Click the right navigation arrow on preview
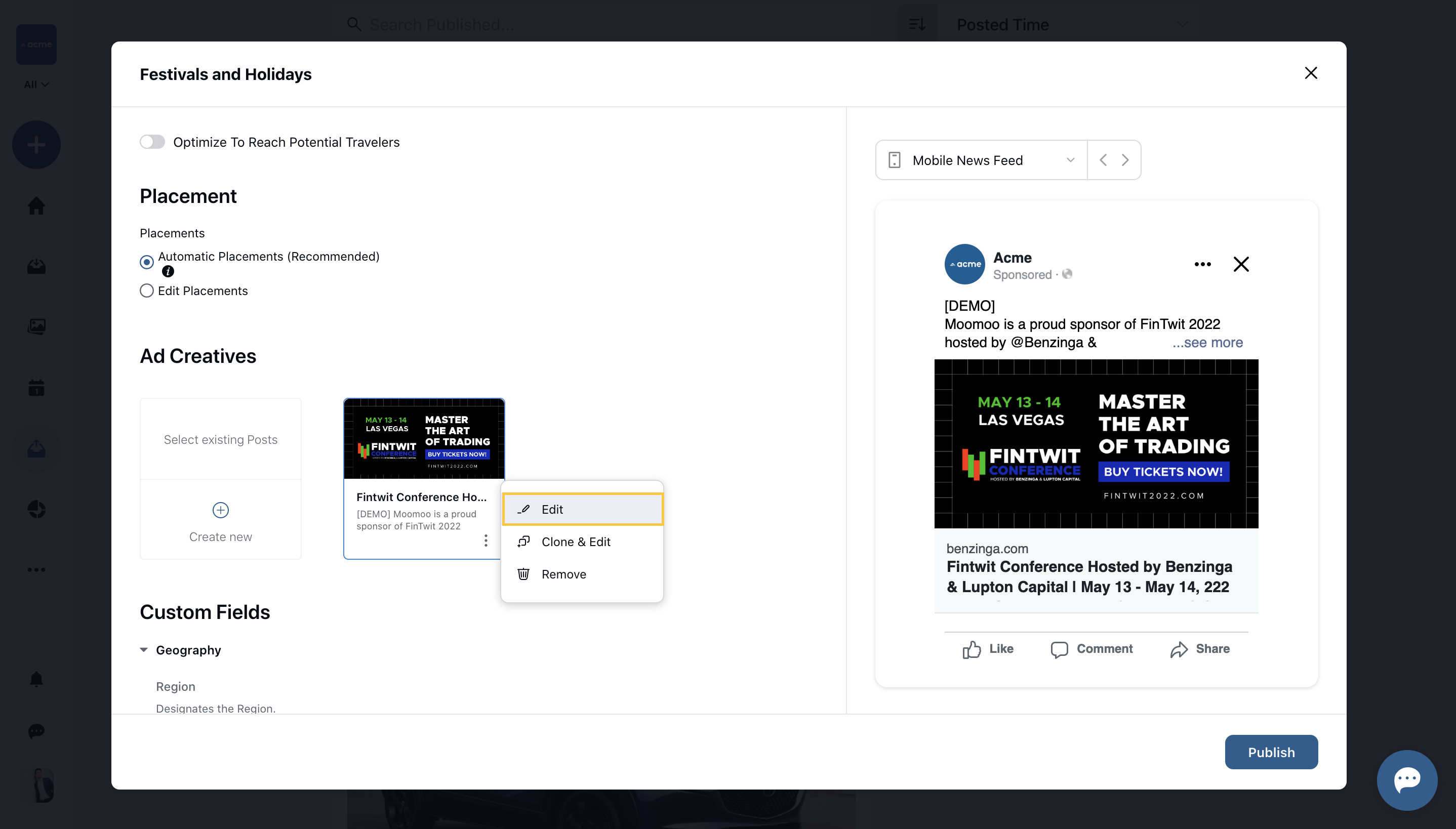1456x829 pixels. (x=1125, y=160)
